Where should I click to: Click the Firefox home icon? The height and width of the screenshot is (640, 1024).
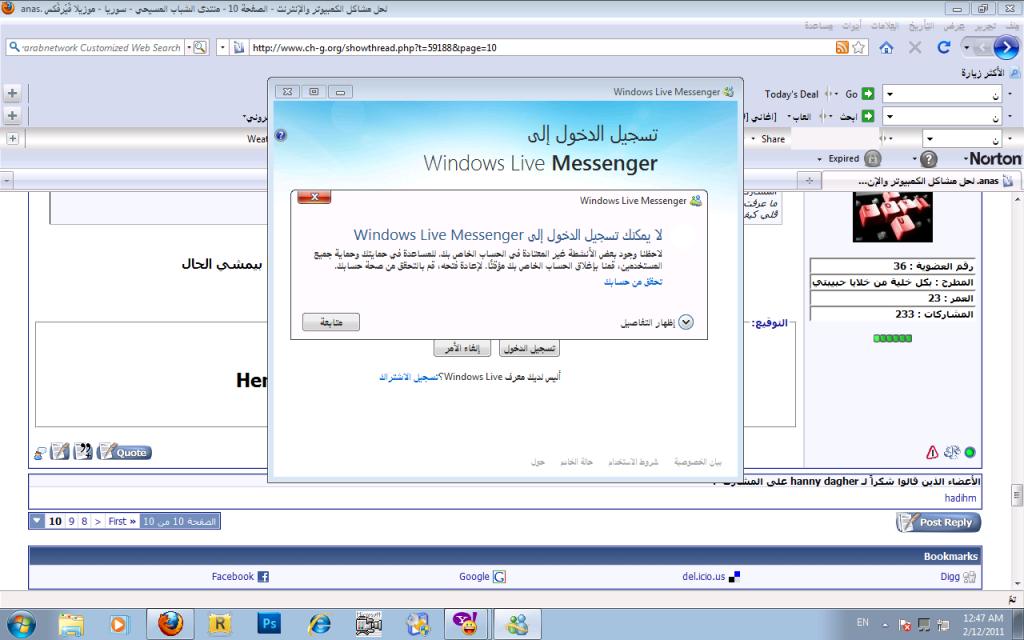pyautogui.click(x=886, y=47)
